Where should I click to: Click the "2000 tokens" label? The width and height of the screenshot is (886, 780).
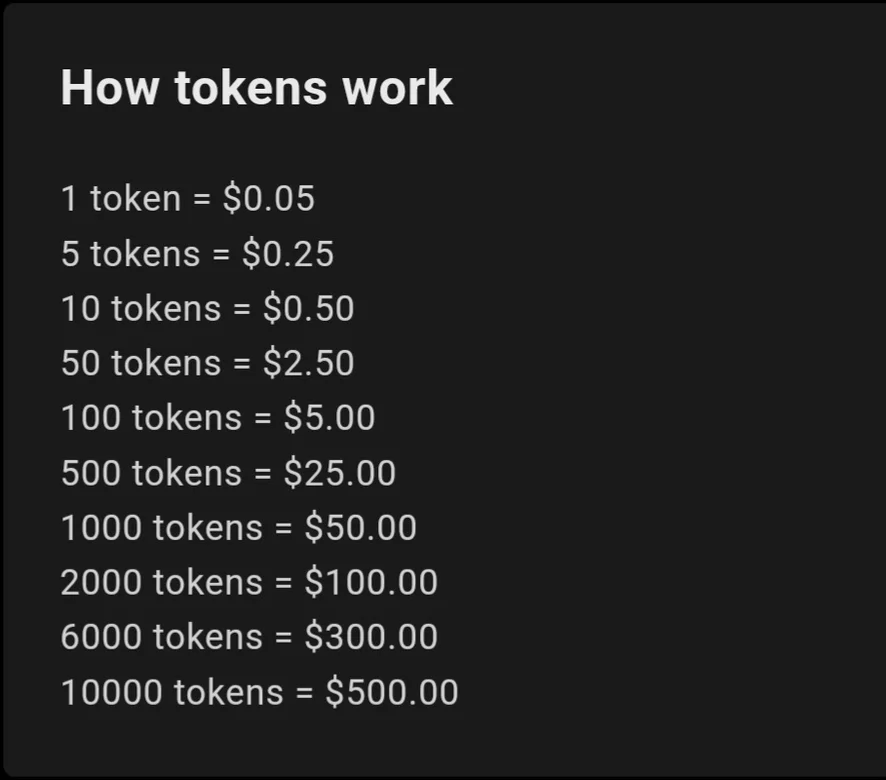[x=161, y=582]
